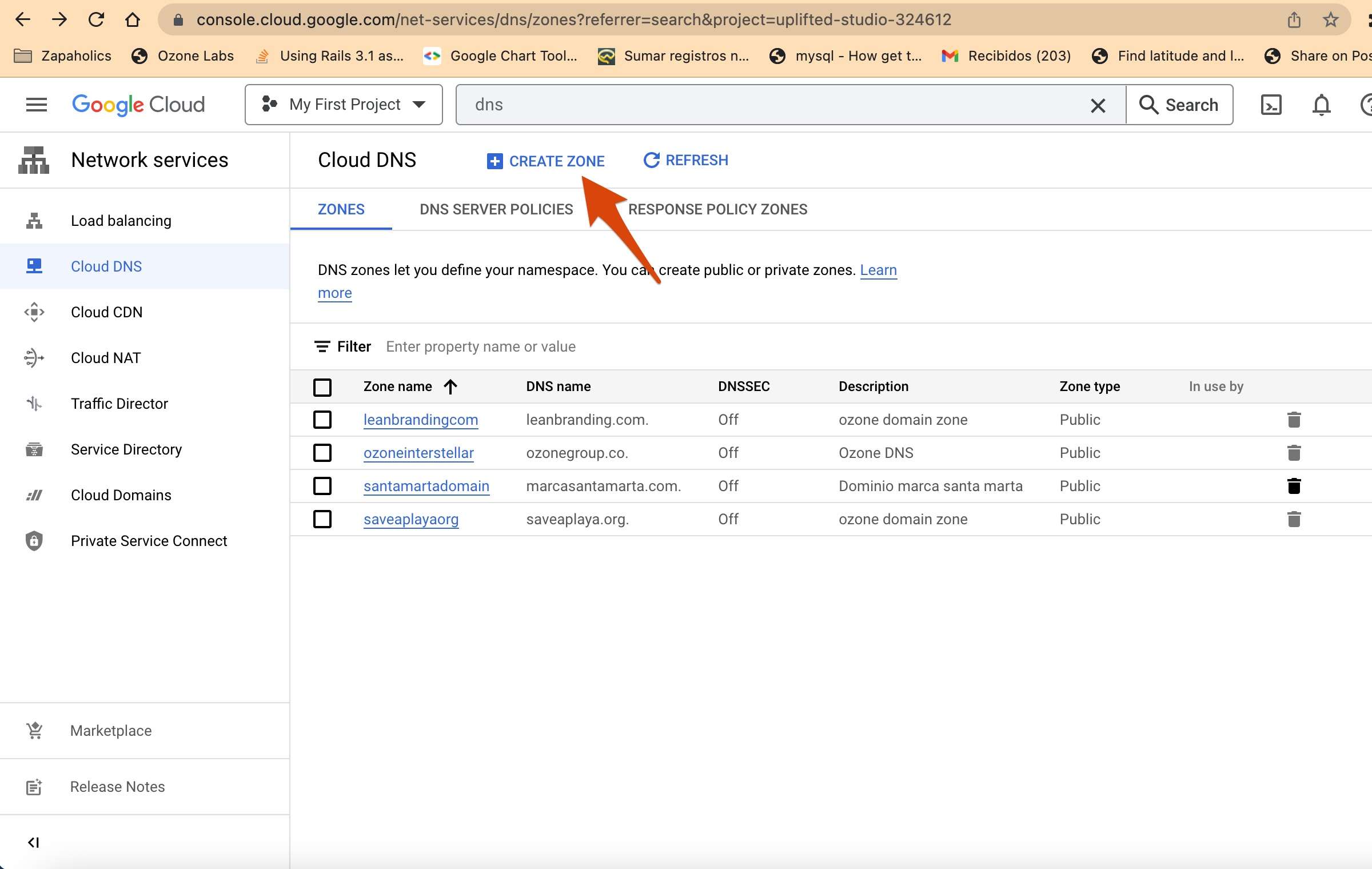Open the notifications bell
The width and height of the screenshot is (1372, 869).
tap(1321, 105)
